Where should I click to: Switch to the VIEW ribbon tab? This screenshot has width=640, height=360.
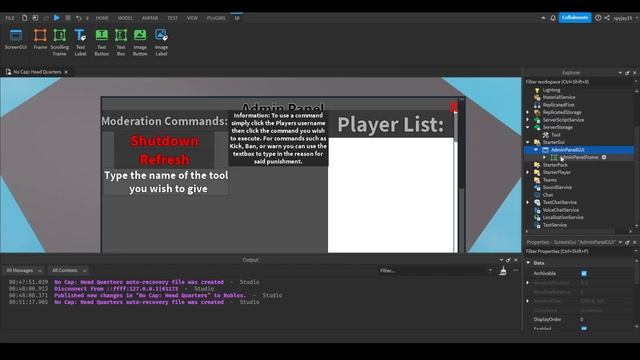(x=192, y=18)
